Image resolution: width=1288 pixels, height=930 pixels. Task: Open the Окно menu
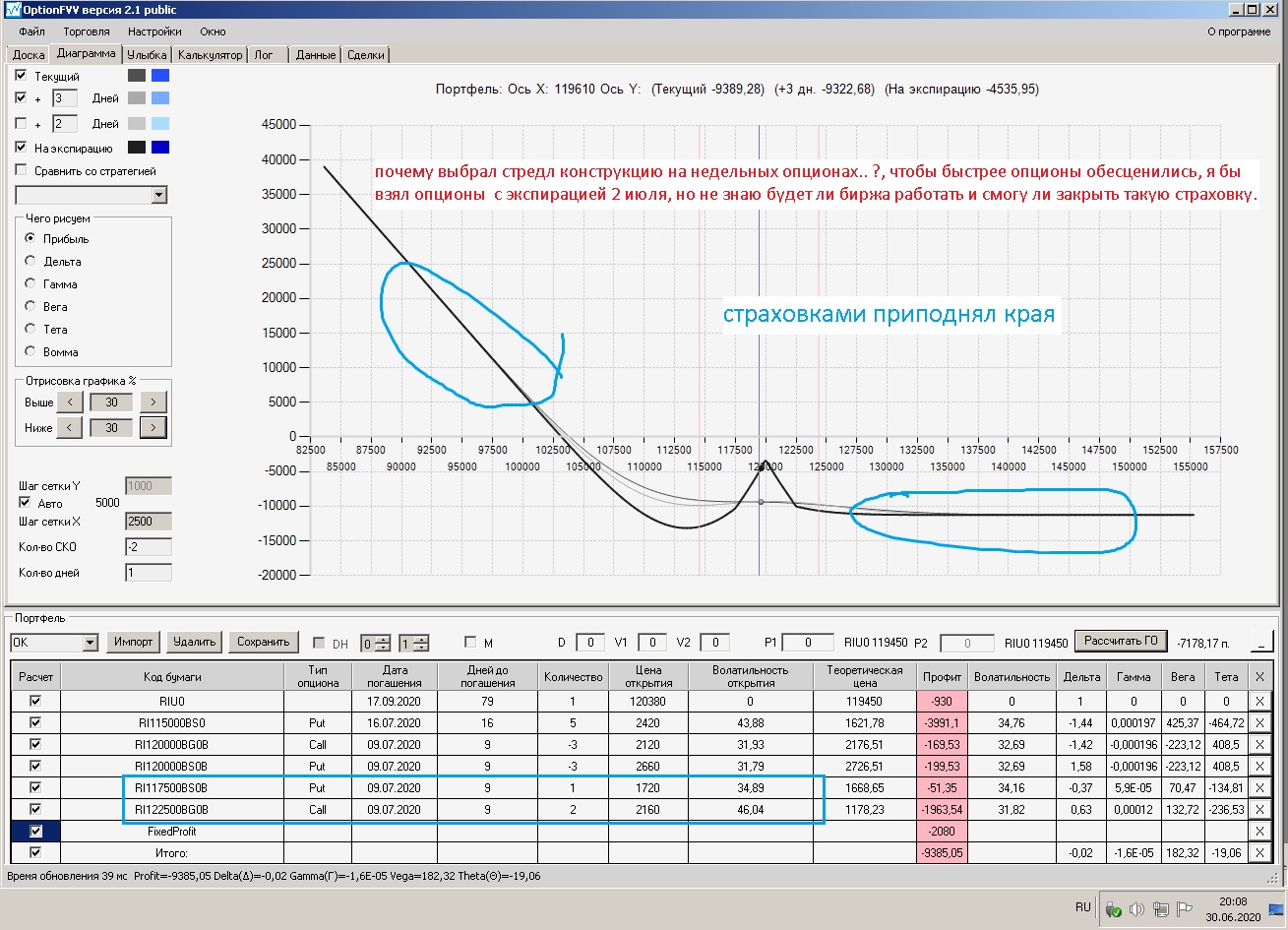coord(213,31)
